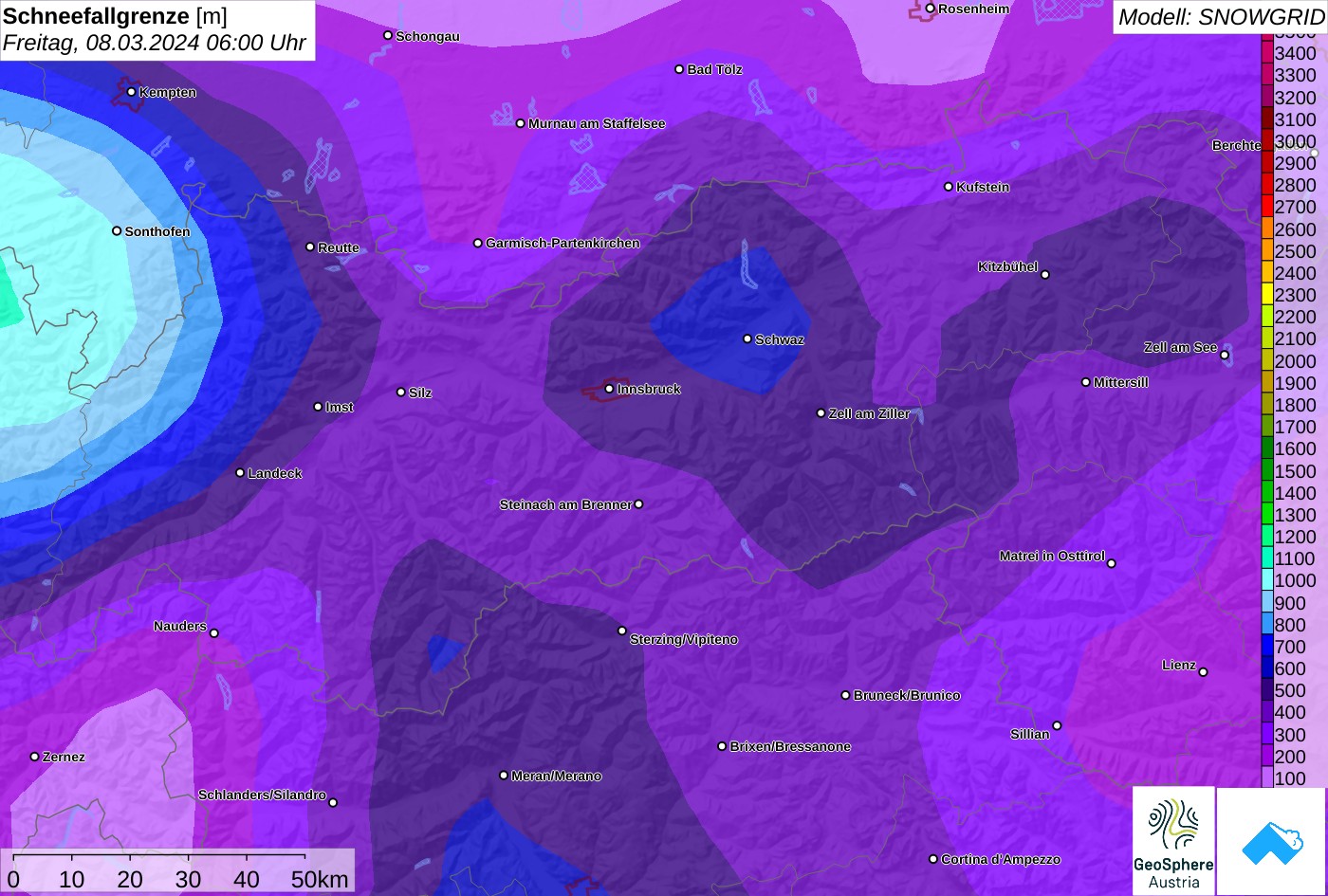Click the 'Steinach am Brenner' label

click(565, 504)
